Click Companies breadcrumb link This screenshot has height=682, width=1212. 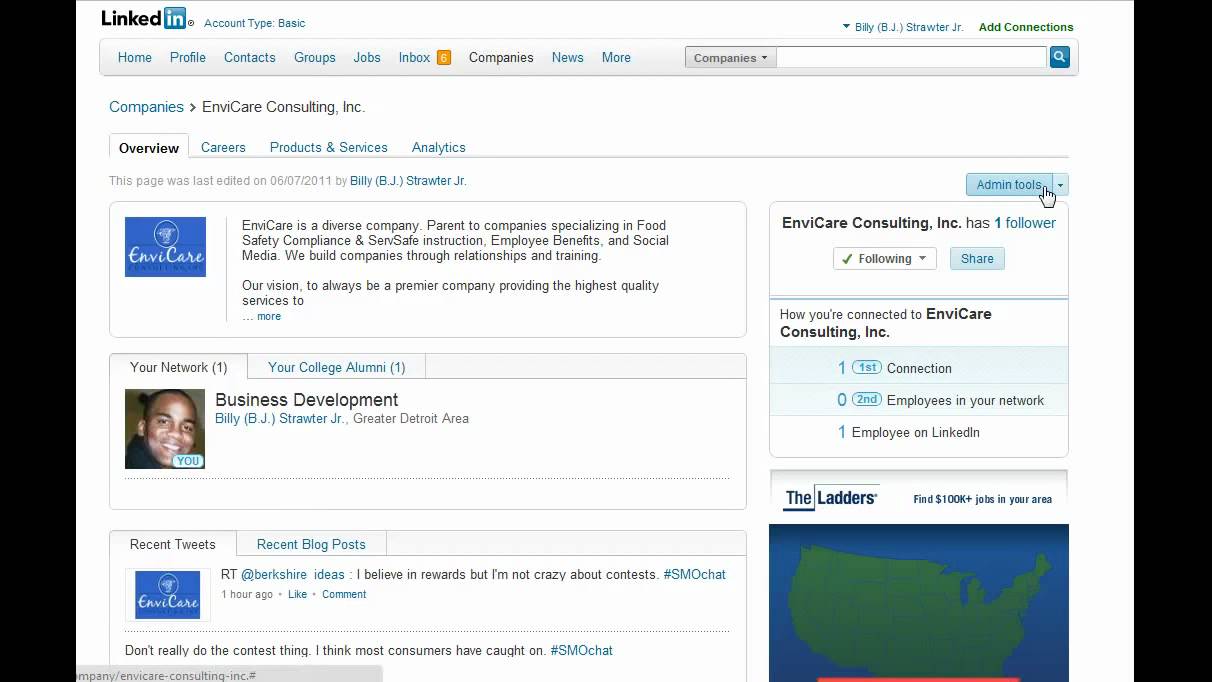tap(146, 107)
